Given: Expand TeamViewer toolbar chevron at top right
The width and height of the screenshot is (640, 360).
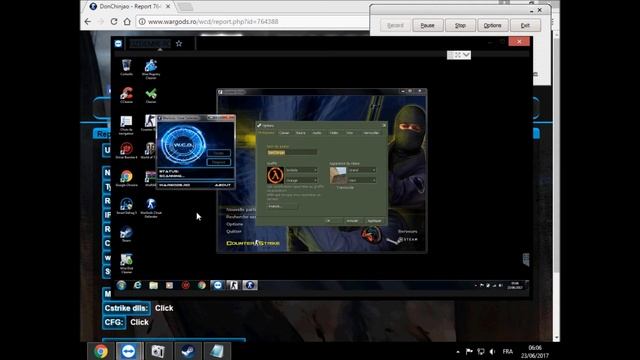Looking at the screenshot, I should (x=467, y=55).
